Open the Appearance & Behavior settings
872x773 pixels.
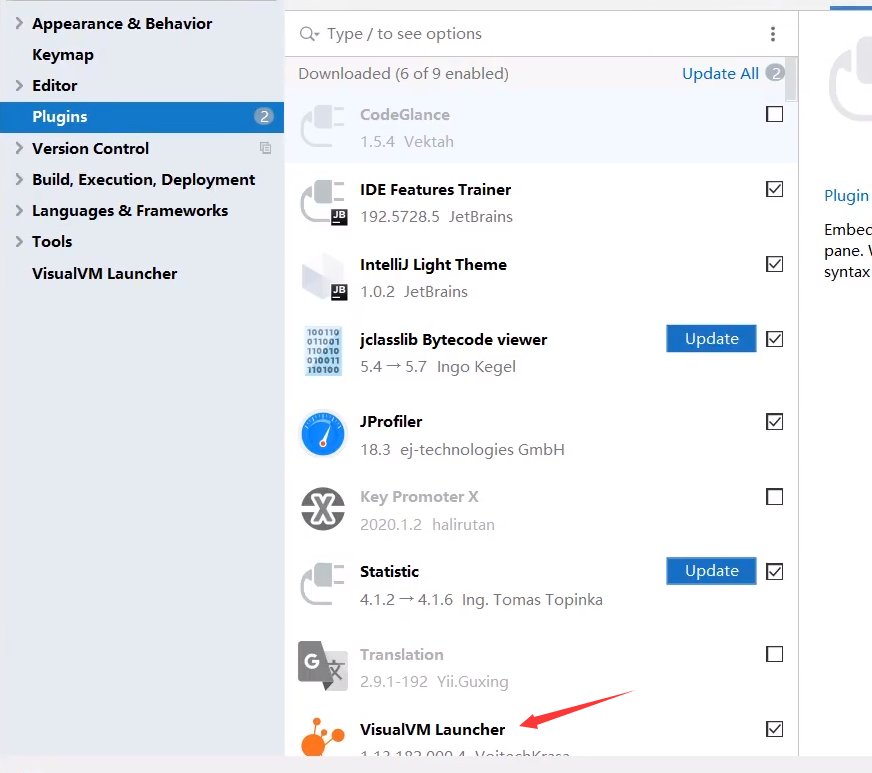[x=122, y=23]
